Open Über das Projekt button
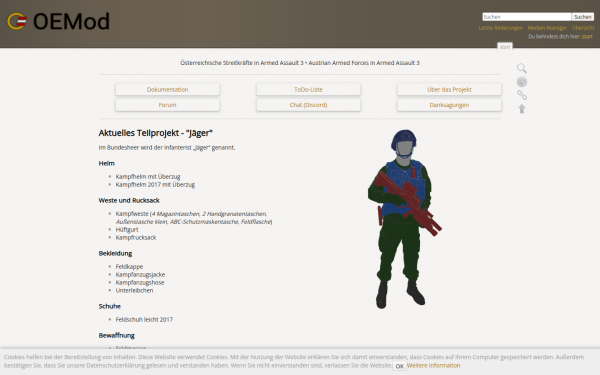This screenshot has width=600, height=375. [x=449, y=90]
